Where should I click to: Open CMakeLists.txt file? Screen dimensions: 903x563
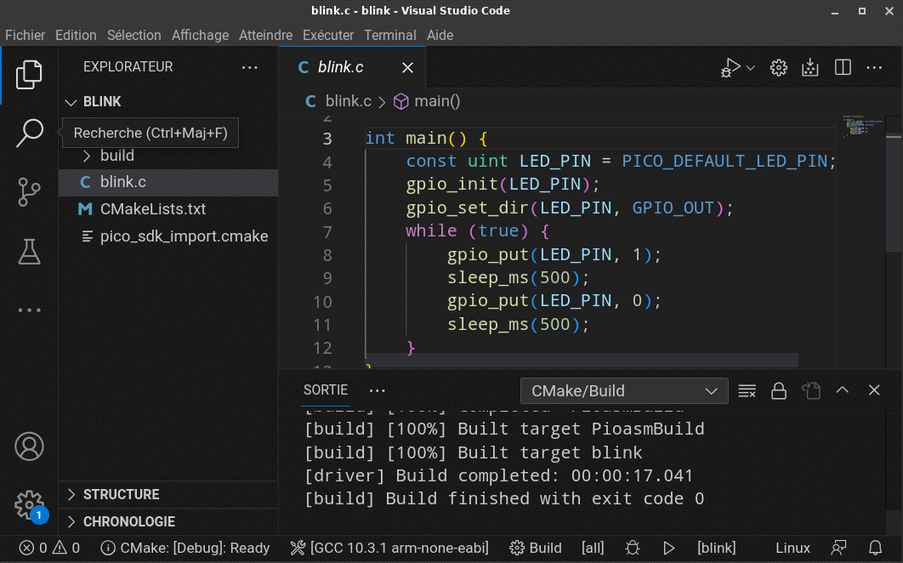pos(168,210)
